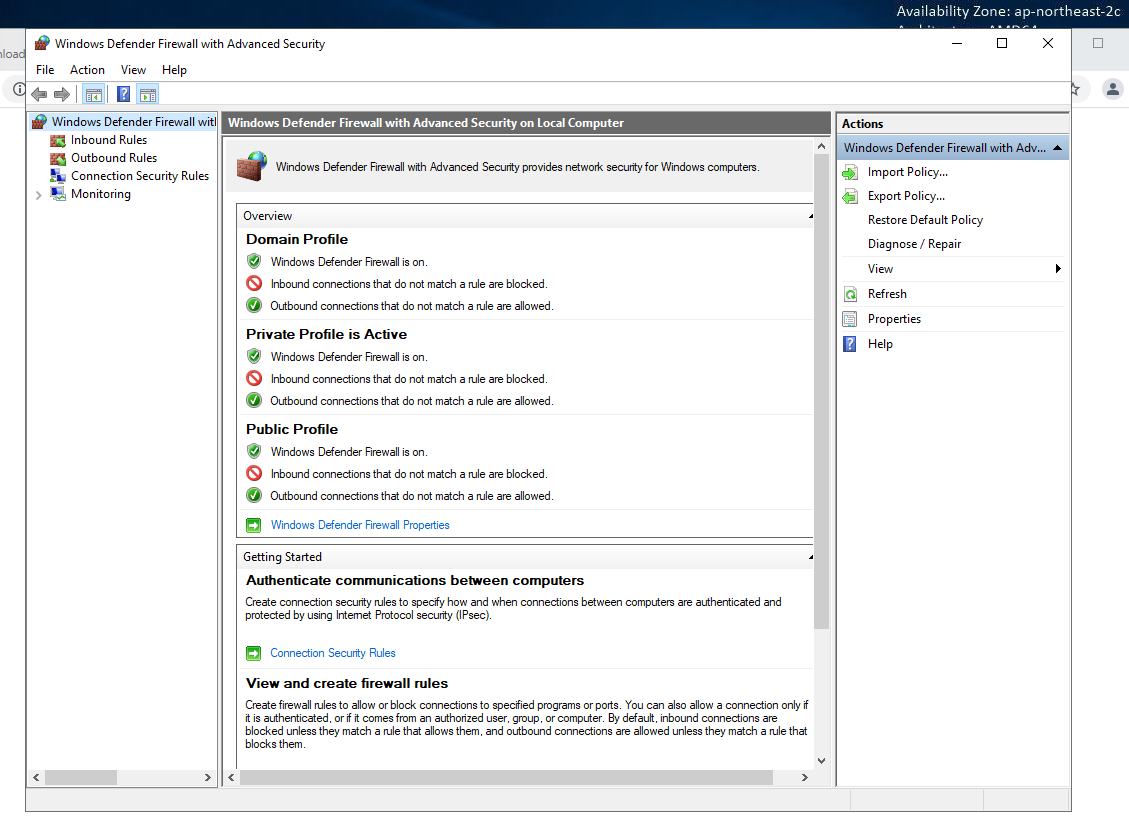Click the Properties icon in Actions pane
This screenshot has height=832, width=1129.
(x=850, y=319)
